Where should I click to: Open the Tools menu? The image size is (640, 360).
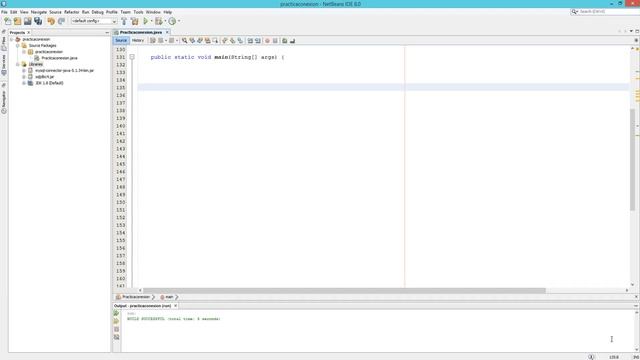pos(138,12)
